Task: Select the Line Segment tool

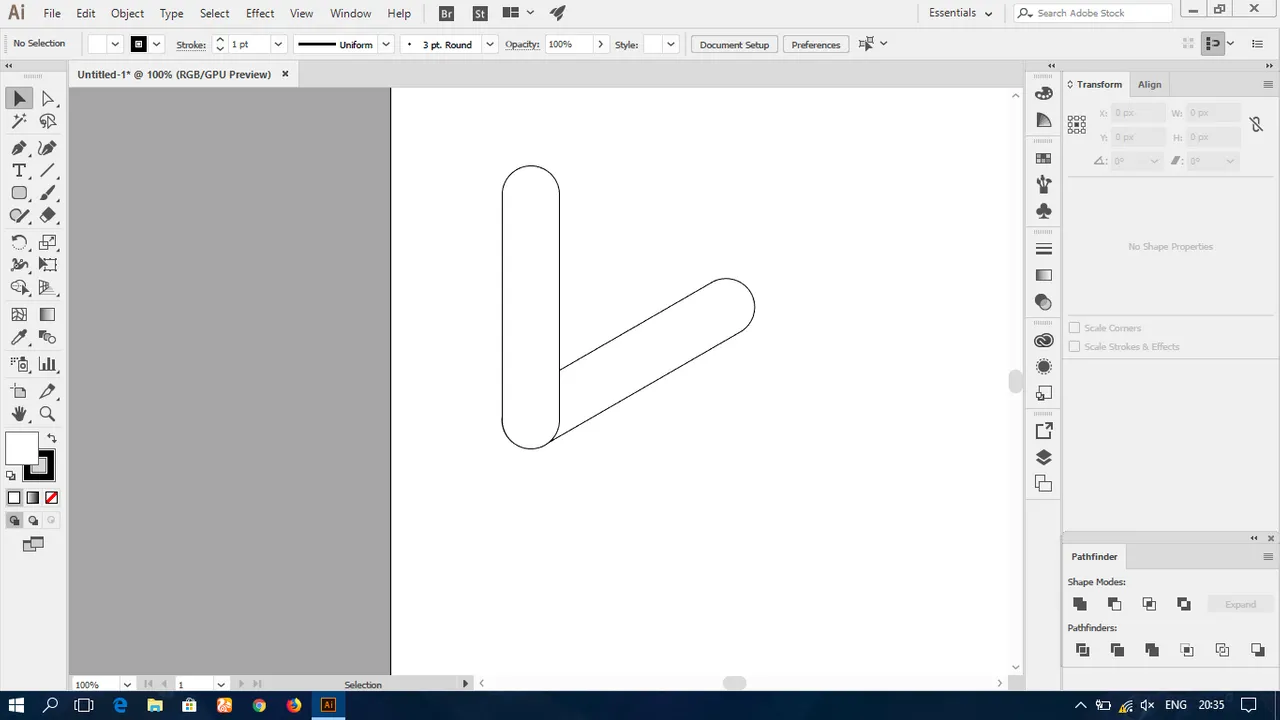Action: [x=48, y=170]
